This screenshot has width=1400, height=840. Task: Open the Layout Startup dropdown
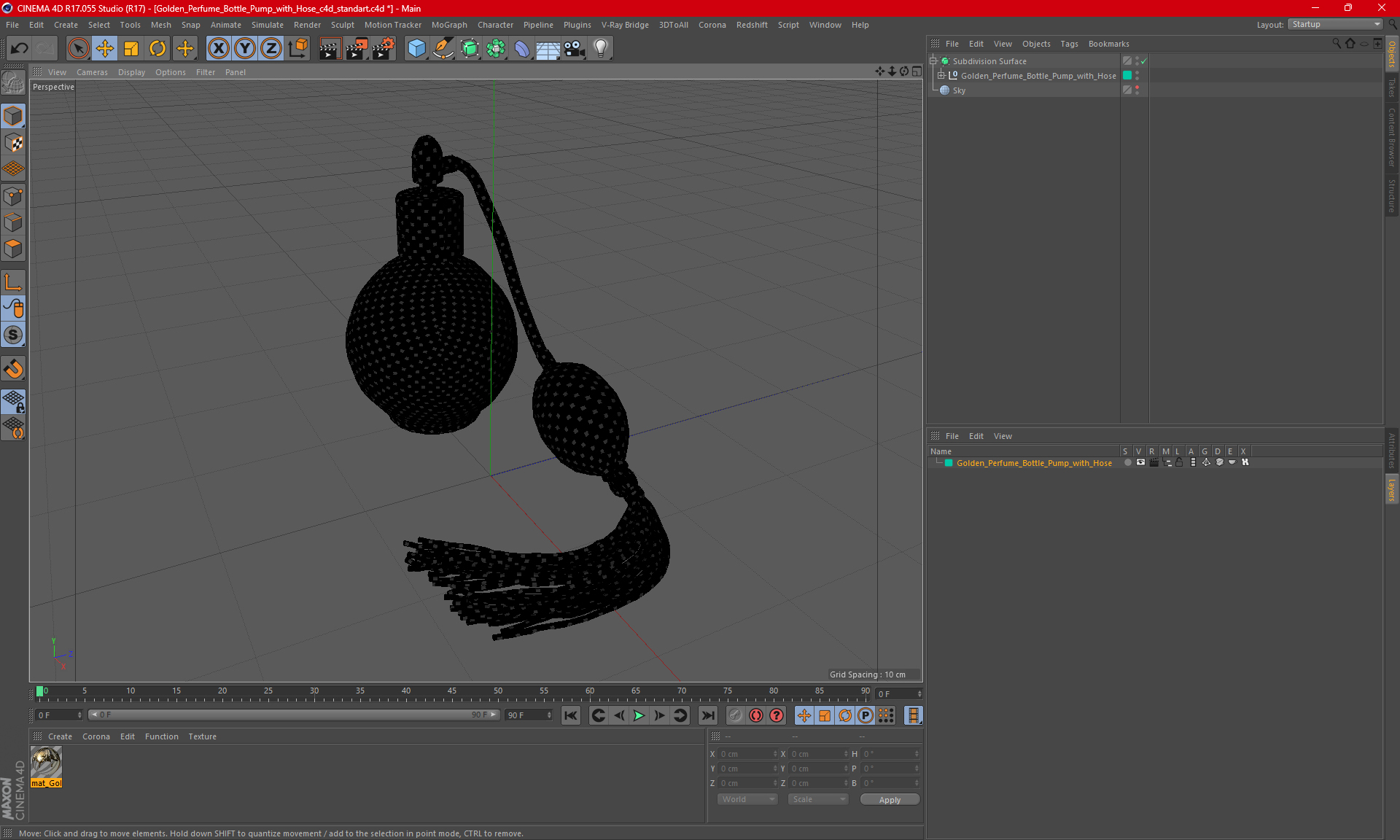[x=1335, y=24]
